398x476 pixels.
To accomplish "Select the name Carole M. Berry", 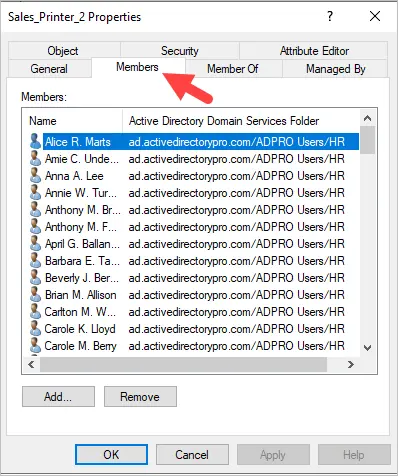I will coord(81,346).
